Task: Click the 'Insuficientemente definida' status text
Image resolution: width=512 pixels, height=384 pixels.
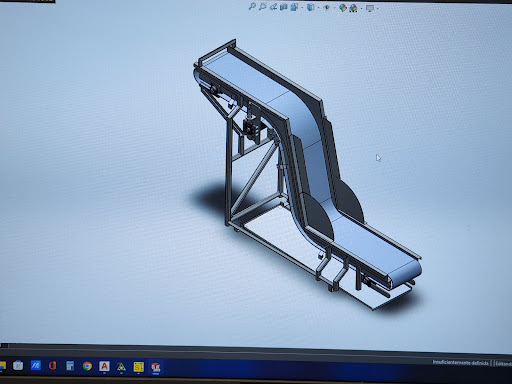Action: pyautogui.click(x=460, y=363)
